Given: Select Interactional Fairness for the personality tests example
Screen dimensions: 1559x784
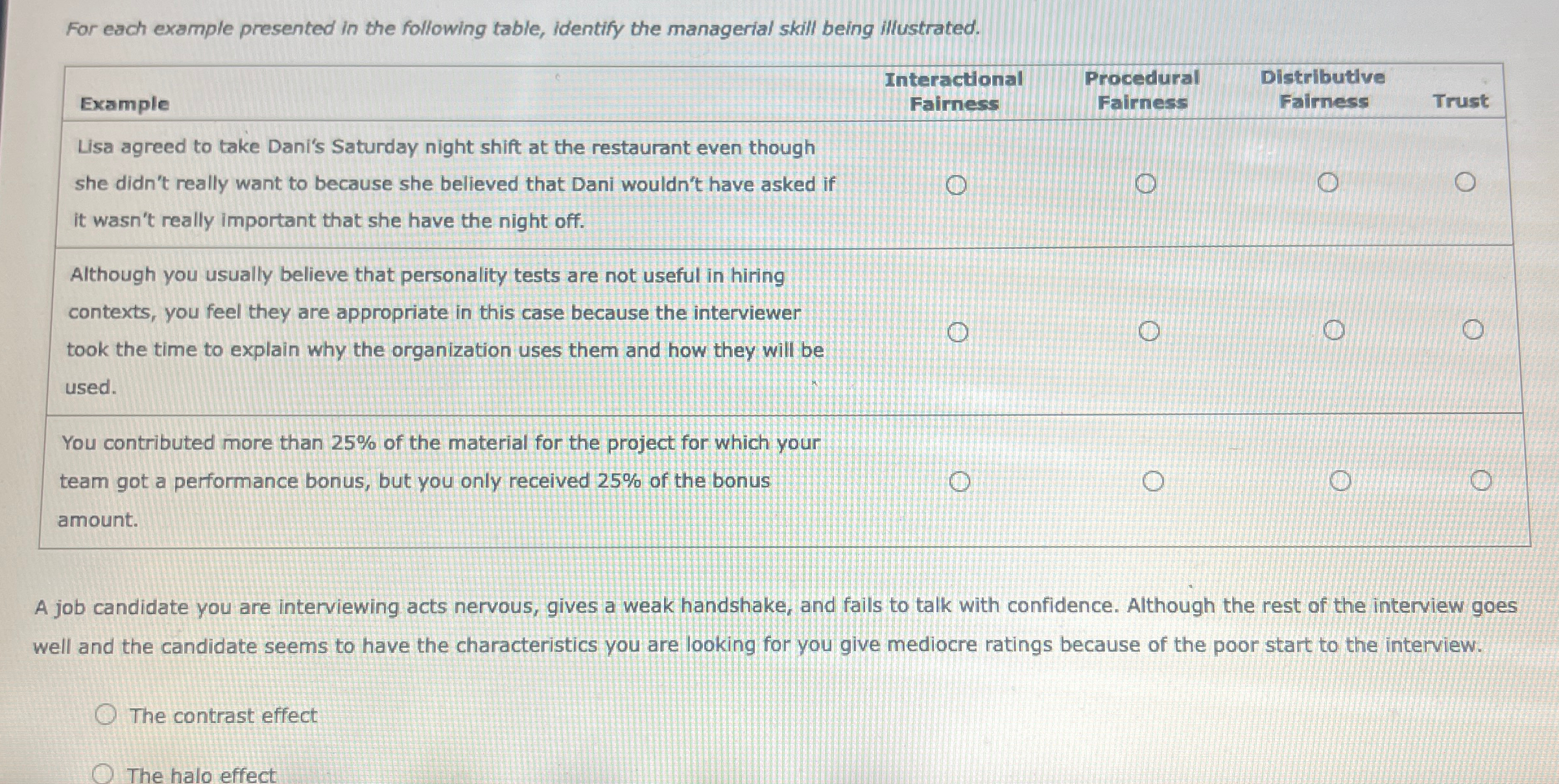Looking at the screenshot, I should (958, 331).
